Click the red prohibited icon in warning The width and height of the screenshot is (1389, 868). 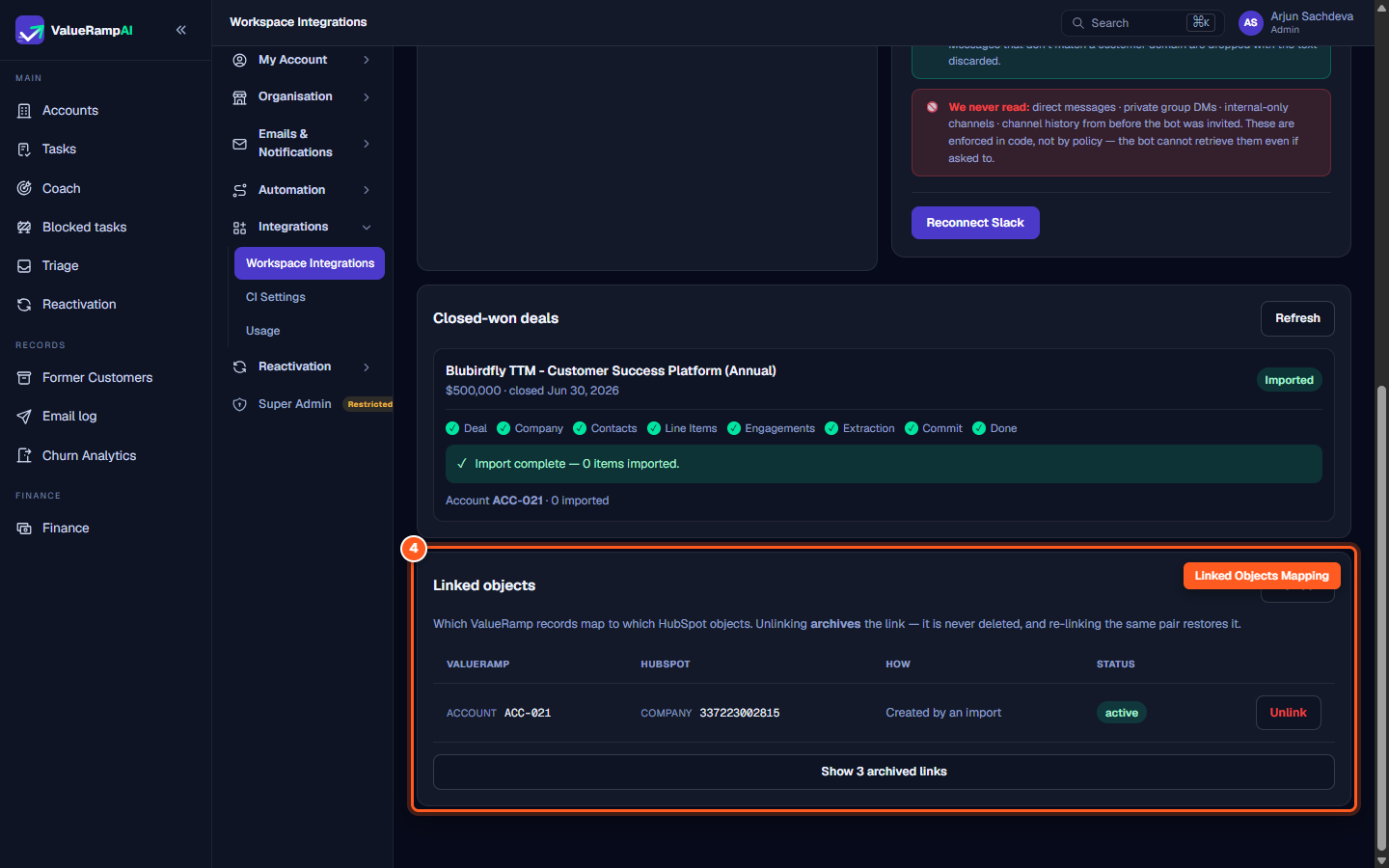[x=933, y=107]
